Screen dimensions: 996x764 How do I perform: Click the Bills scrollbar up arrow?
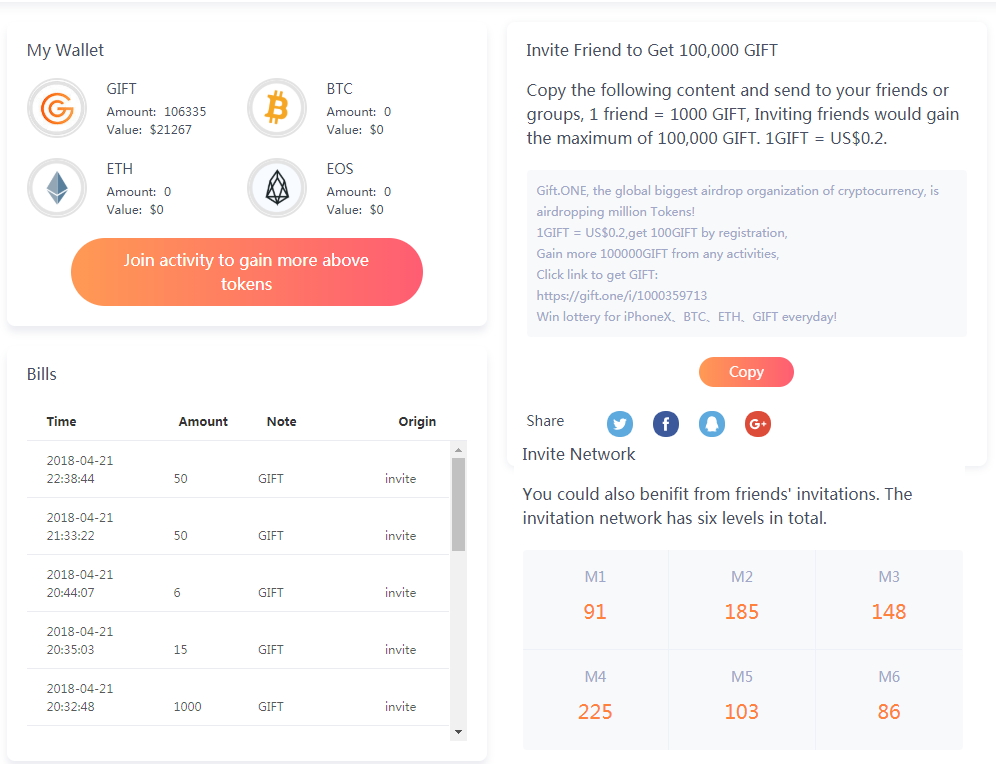coord(458,450)
